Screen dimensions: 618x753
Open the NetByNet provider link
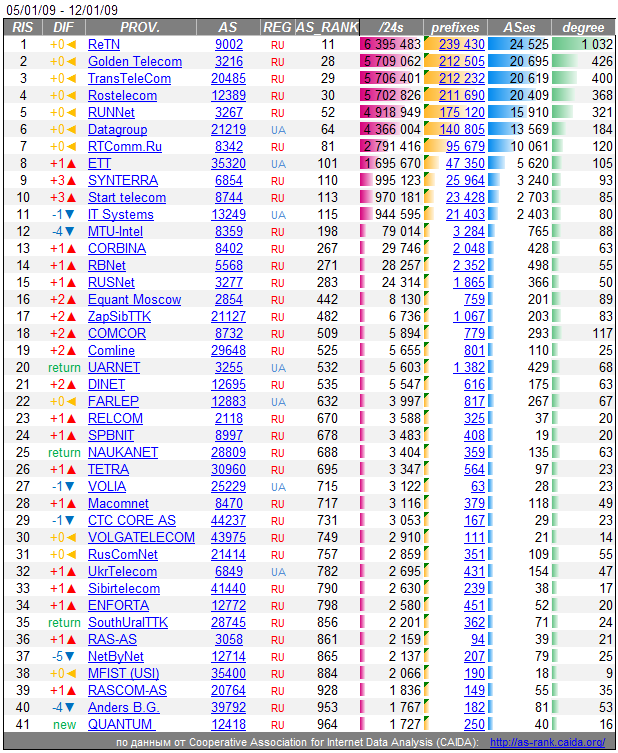116,656
